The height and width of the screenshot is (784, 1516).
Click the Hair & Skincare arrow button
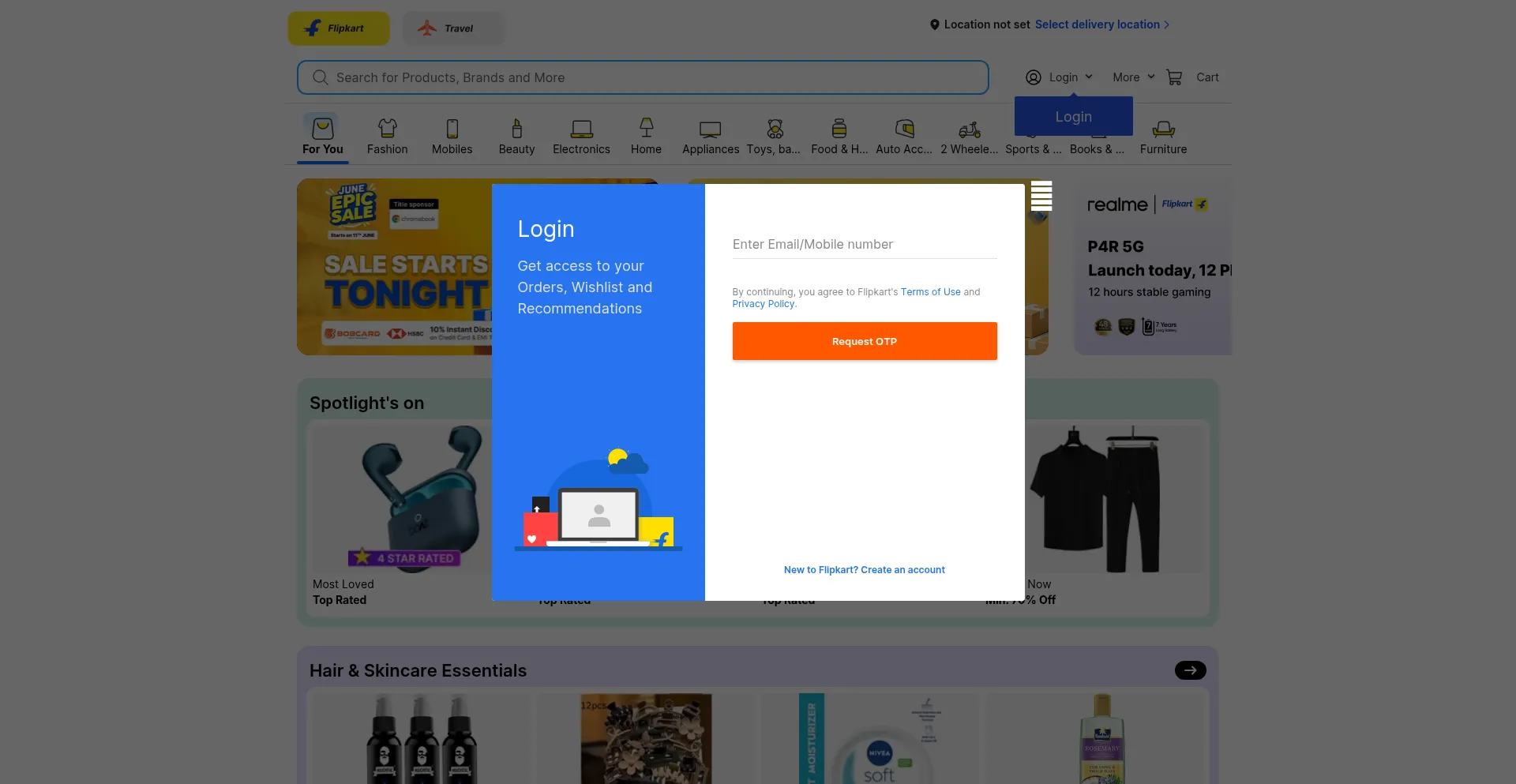[x=1191, y=670]
